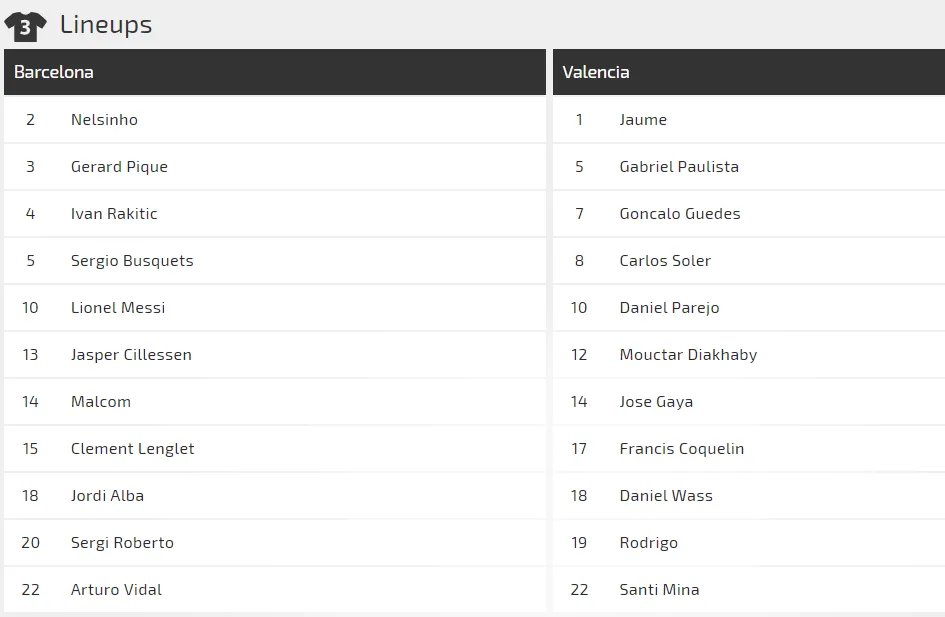Screen dimensions: 945x617
Task: Click the Valencia team header
Action: pyautogui.click(x=596, y=72)
